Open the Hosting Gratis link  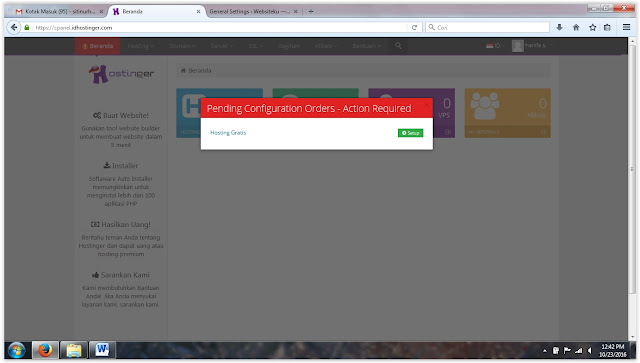228,133
